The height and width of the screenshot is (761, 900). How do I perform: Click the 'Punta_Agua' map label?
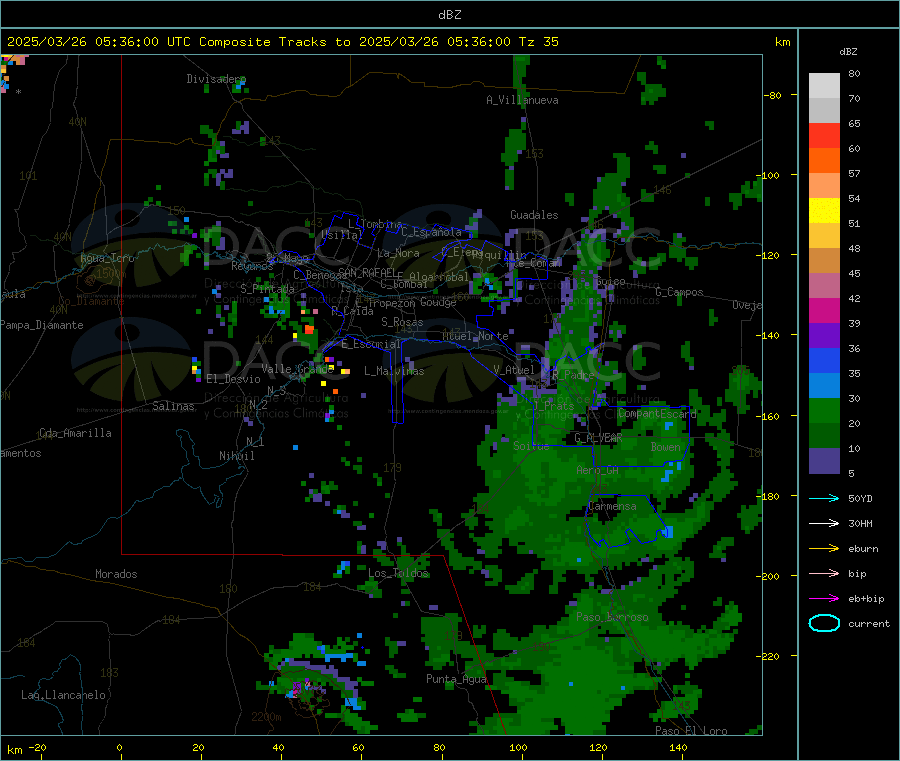(456, 679)
